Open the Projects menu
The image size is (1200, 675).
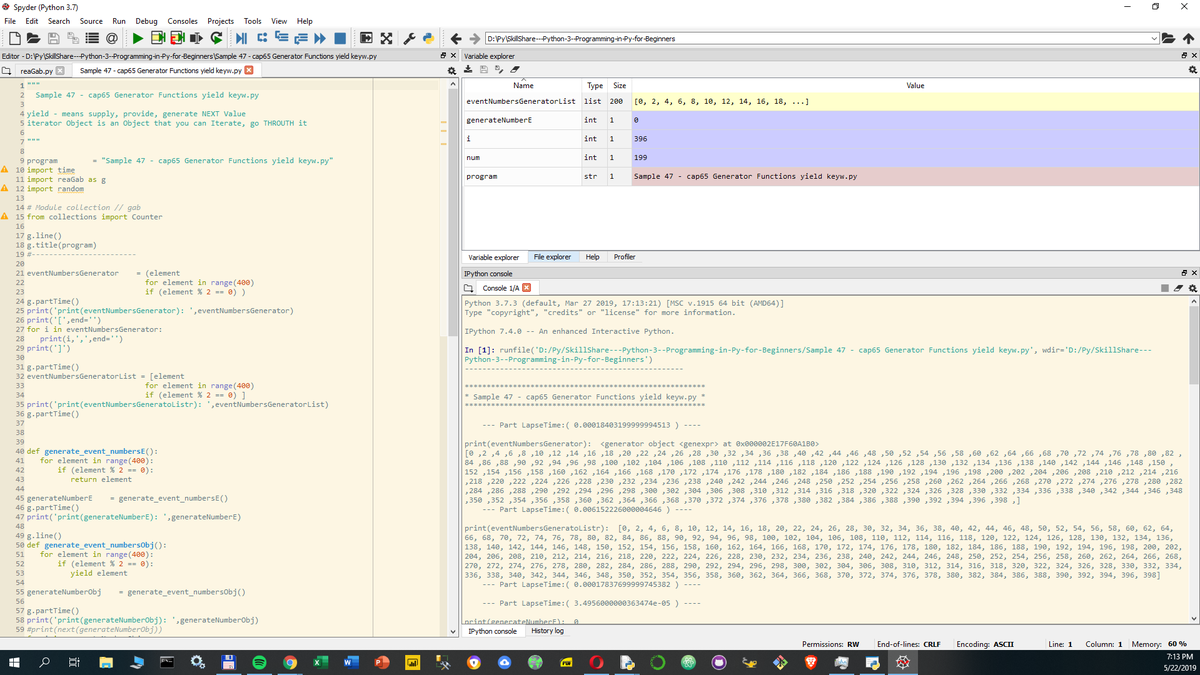(220, 21)
